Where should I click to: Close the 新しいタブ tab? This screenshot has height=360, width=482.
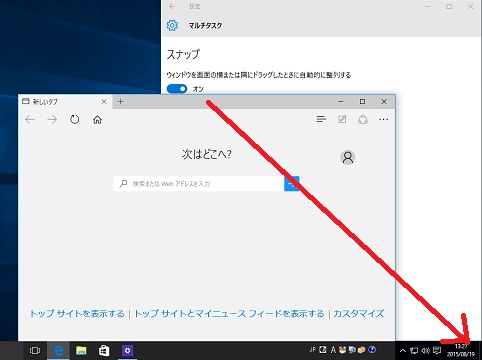coord(104,101)
